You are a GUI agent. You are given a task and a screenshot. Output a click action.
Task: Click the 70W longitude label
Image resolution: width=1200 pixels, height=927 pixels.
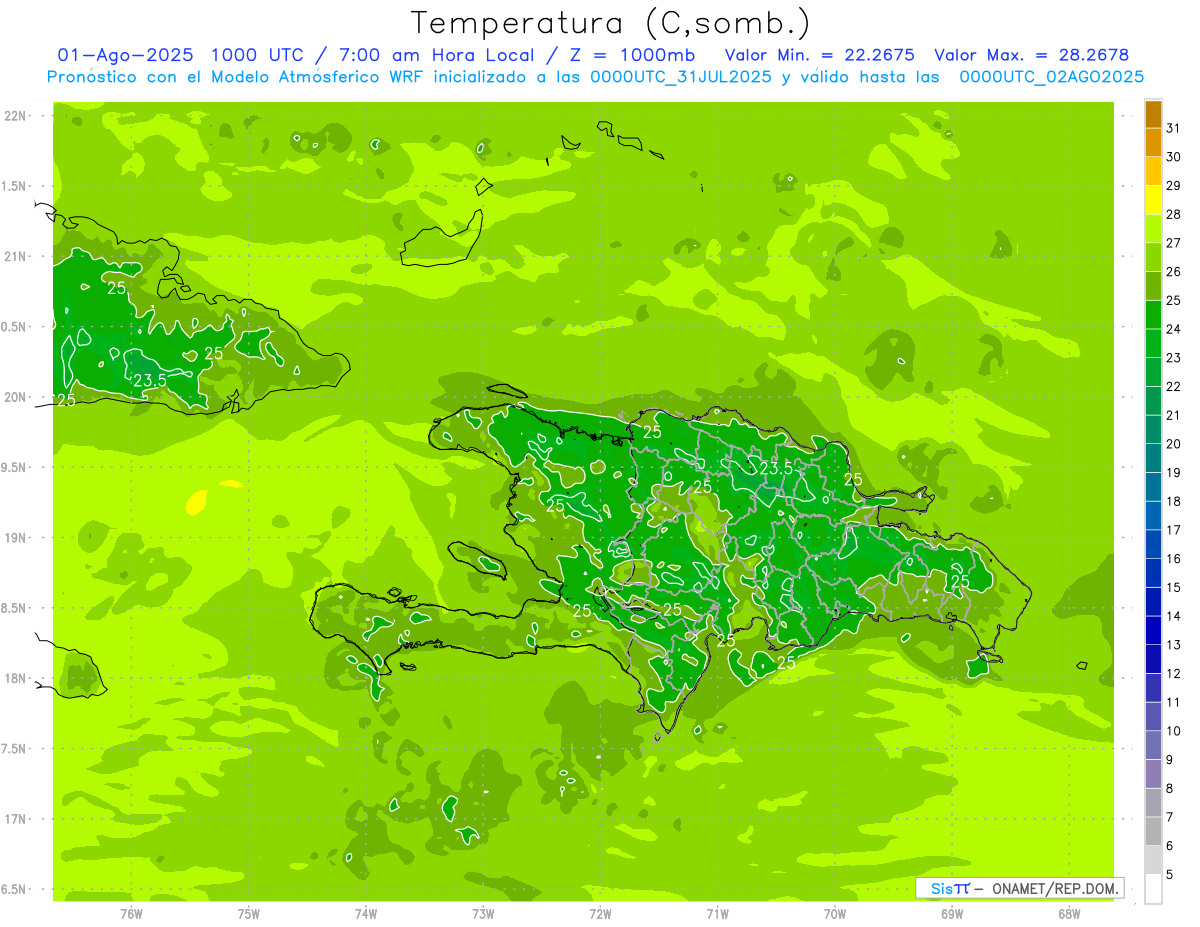(835, 913)
